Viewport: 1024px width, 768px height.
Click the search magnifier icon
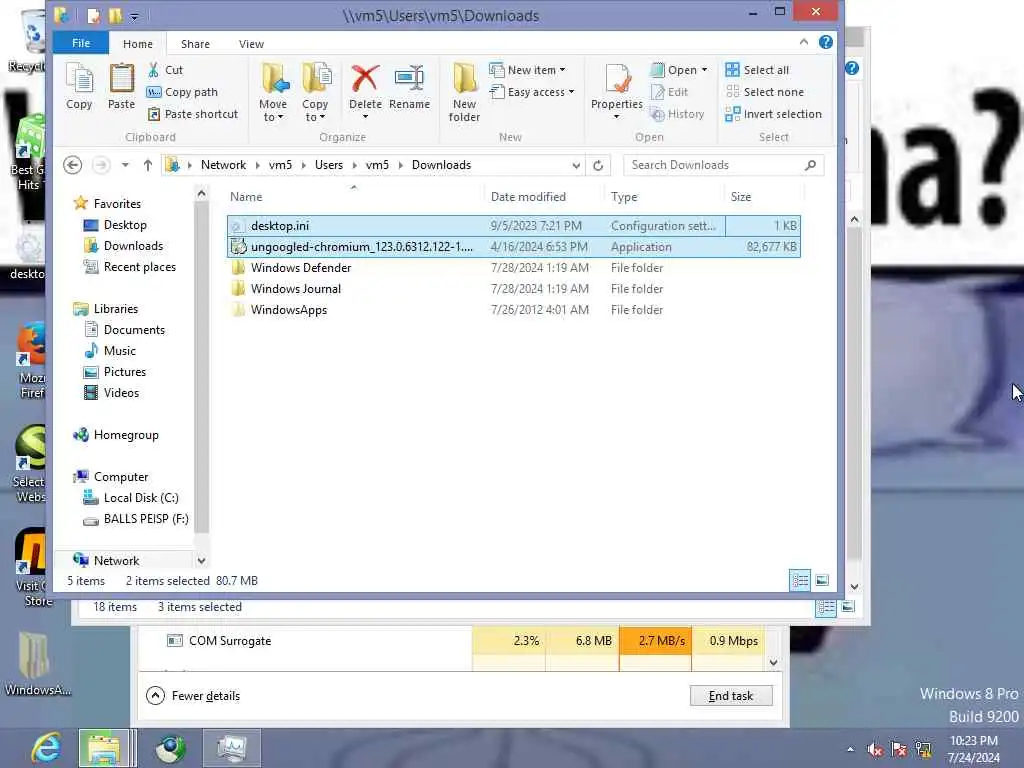[810, 165]
